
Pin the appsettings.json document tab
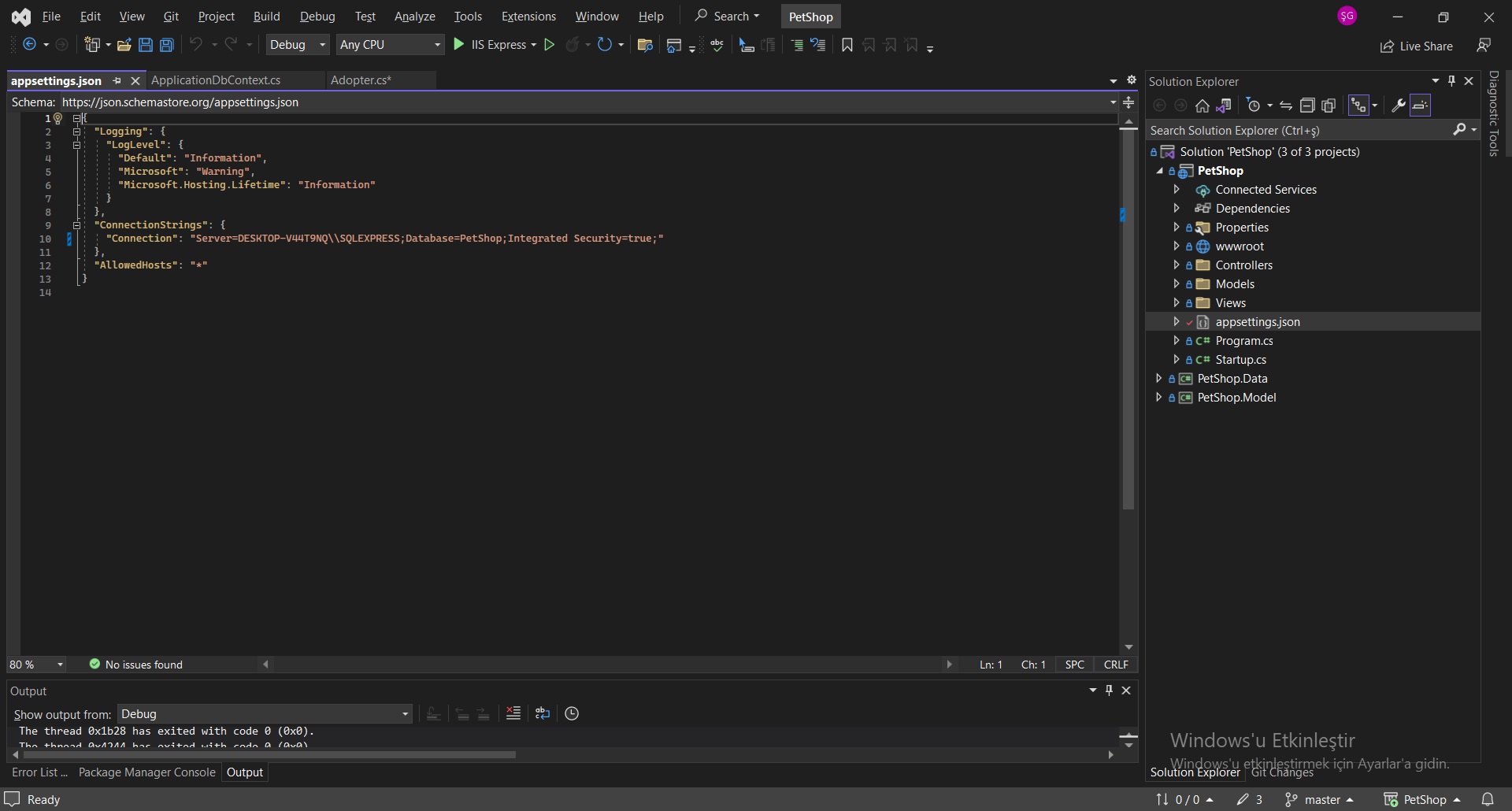click(x=117, y=80)
